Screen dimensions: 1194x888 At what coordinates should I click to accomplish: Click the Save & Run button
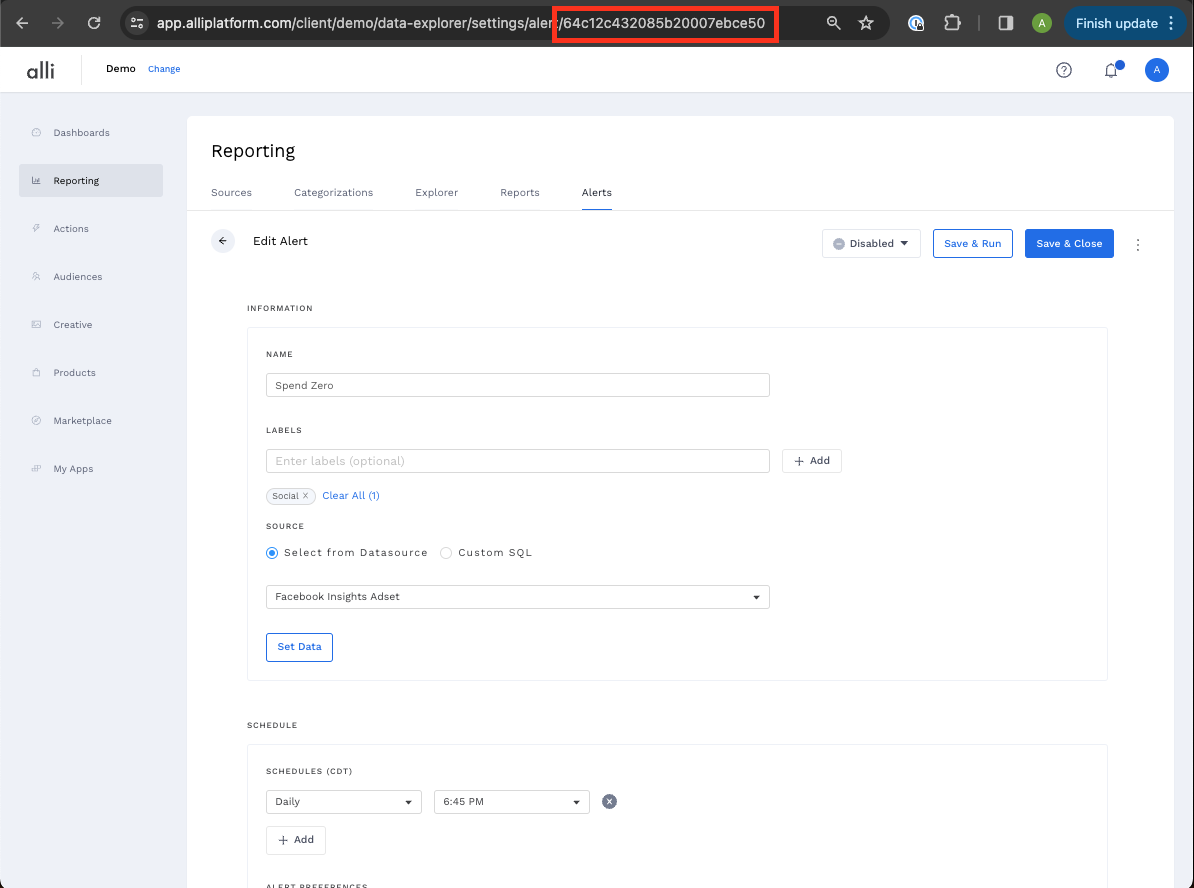[972, 244]
